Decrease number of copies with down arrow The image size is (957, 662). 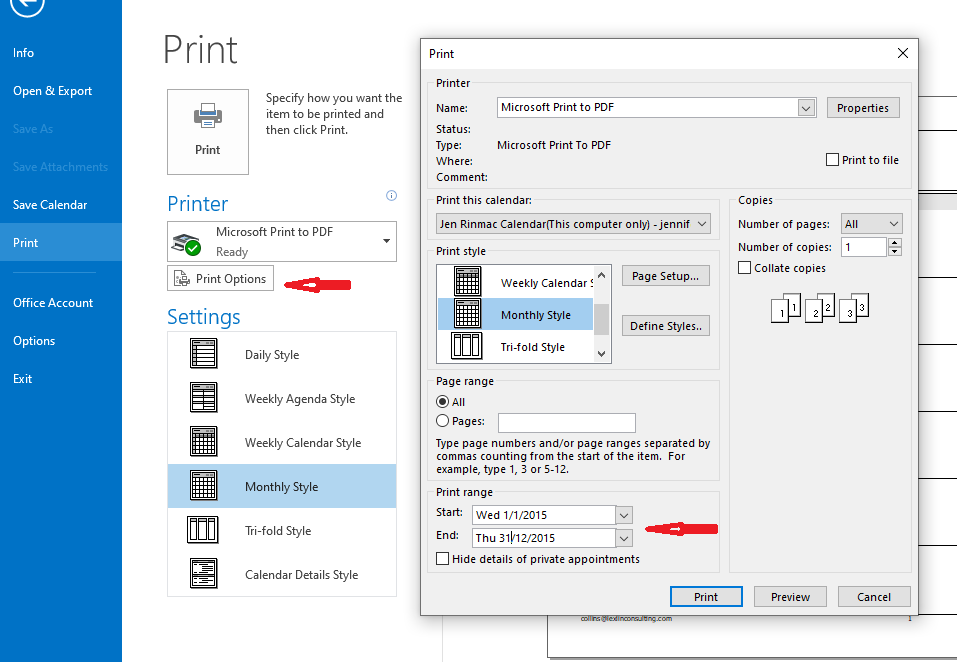tap(895, 251)
